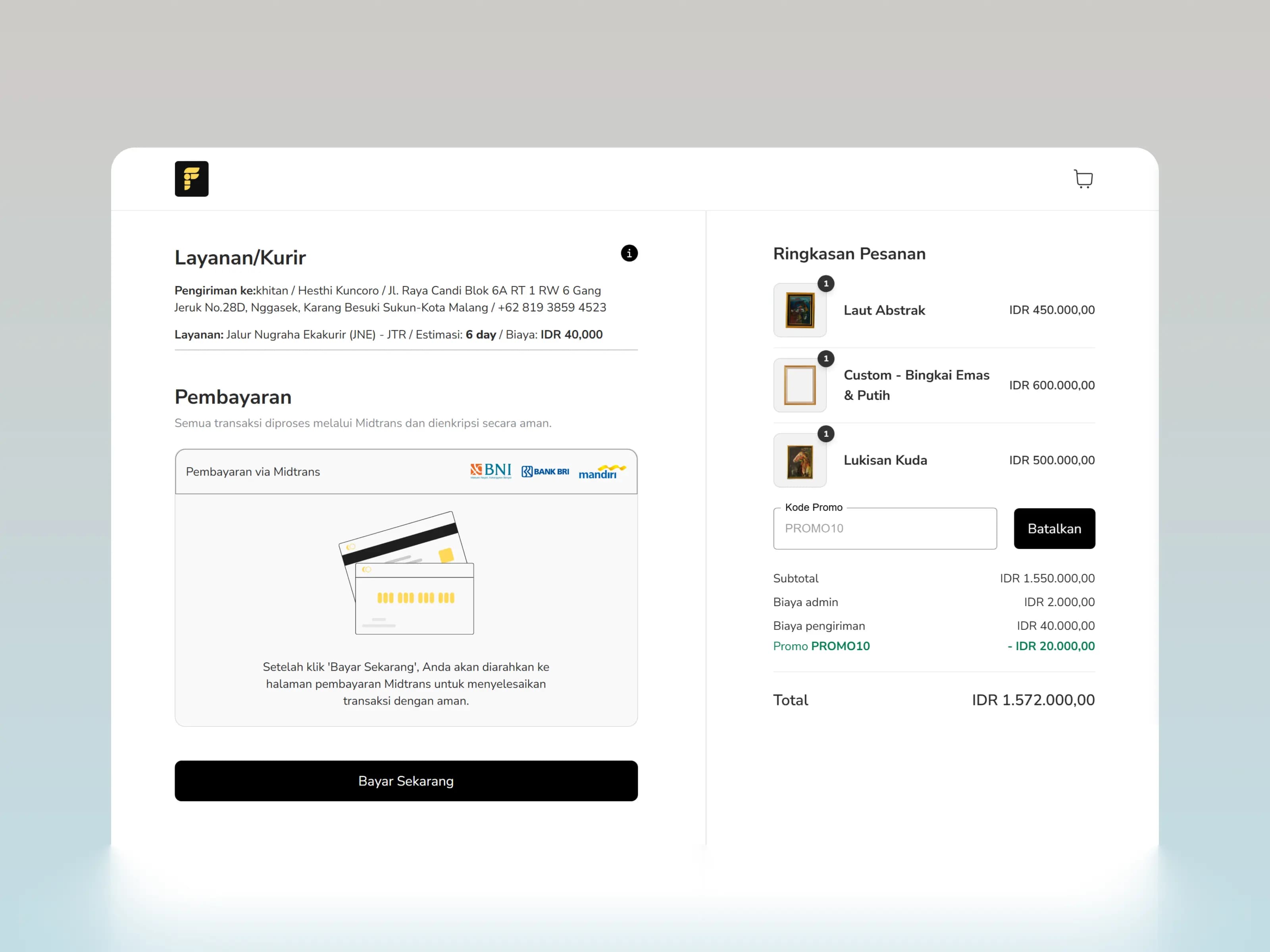The image size is (1270, 952).
Task: Click price IDR 600.000,00
Action: [1052, 385]
